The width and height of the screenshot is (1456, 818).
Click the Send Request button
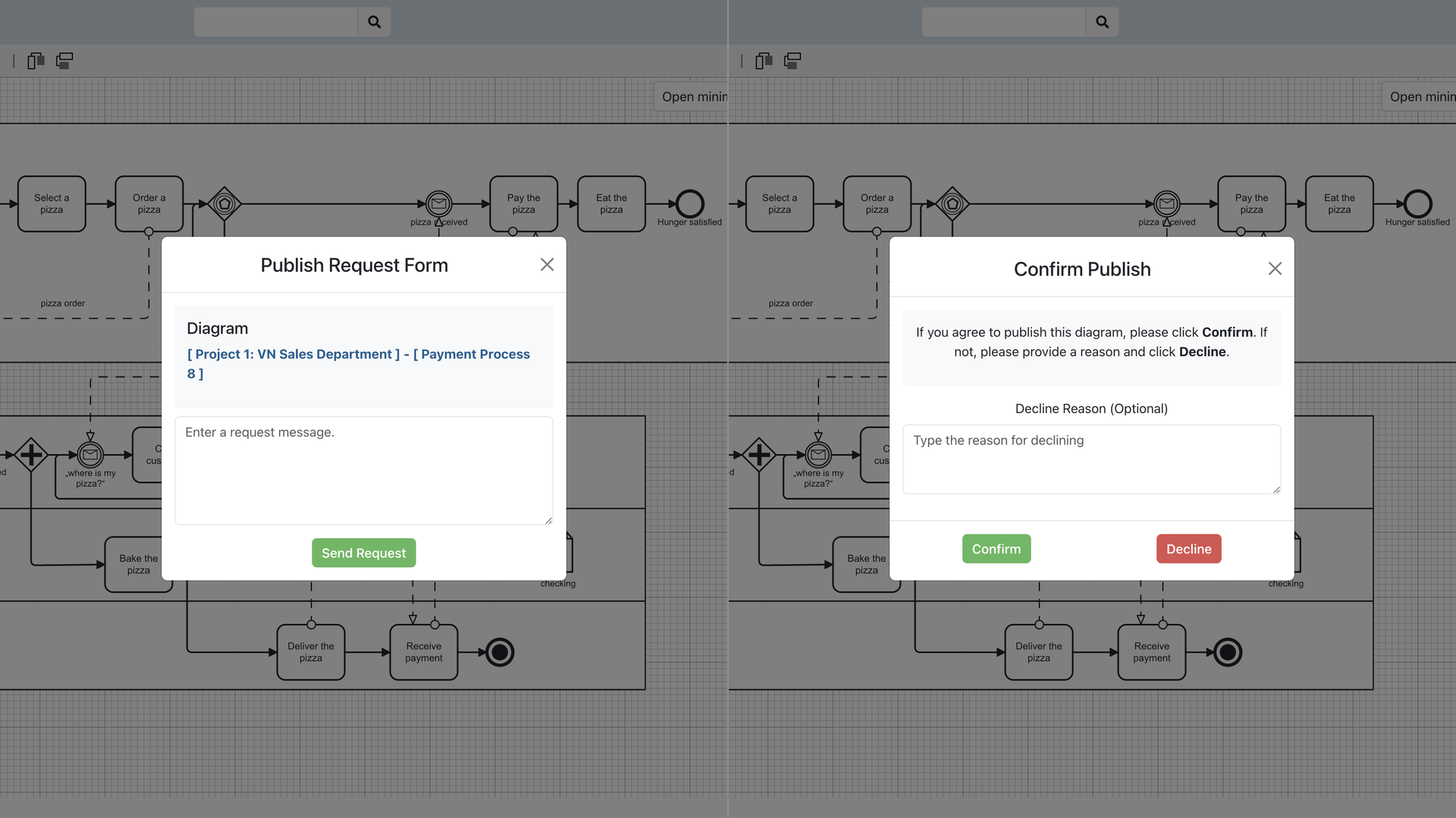tap(363, 553)
